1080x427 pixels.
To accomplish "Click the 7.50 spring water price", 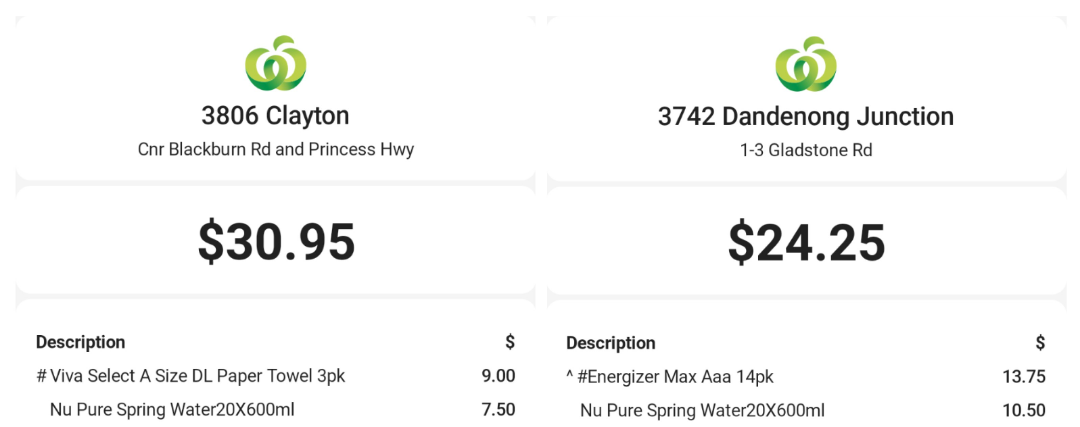I will pos(498,410).
